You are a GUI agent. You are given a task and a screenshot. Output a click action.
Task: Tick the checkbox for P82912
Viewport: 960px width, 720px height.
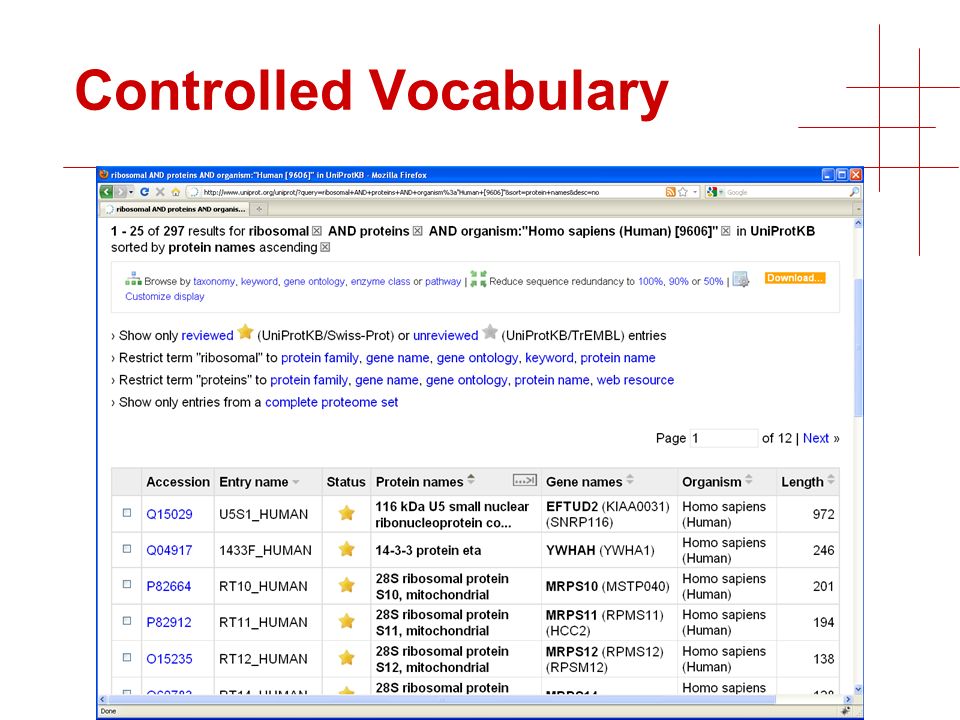(x=127, y=621)
